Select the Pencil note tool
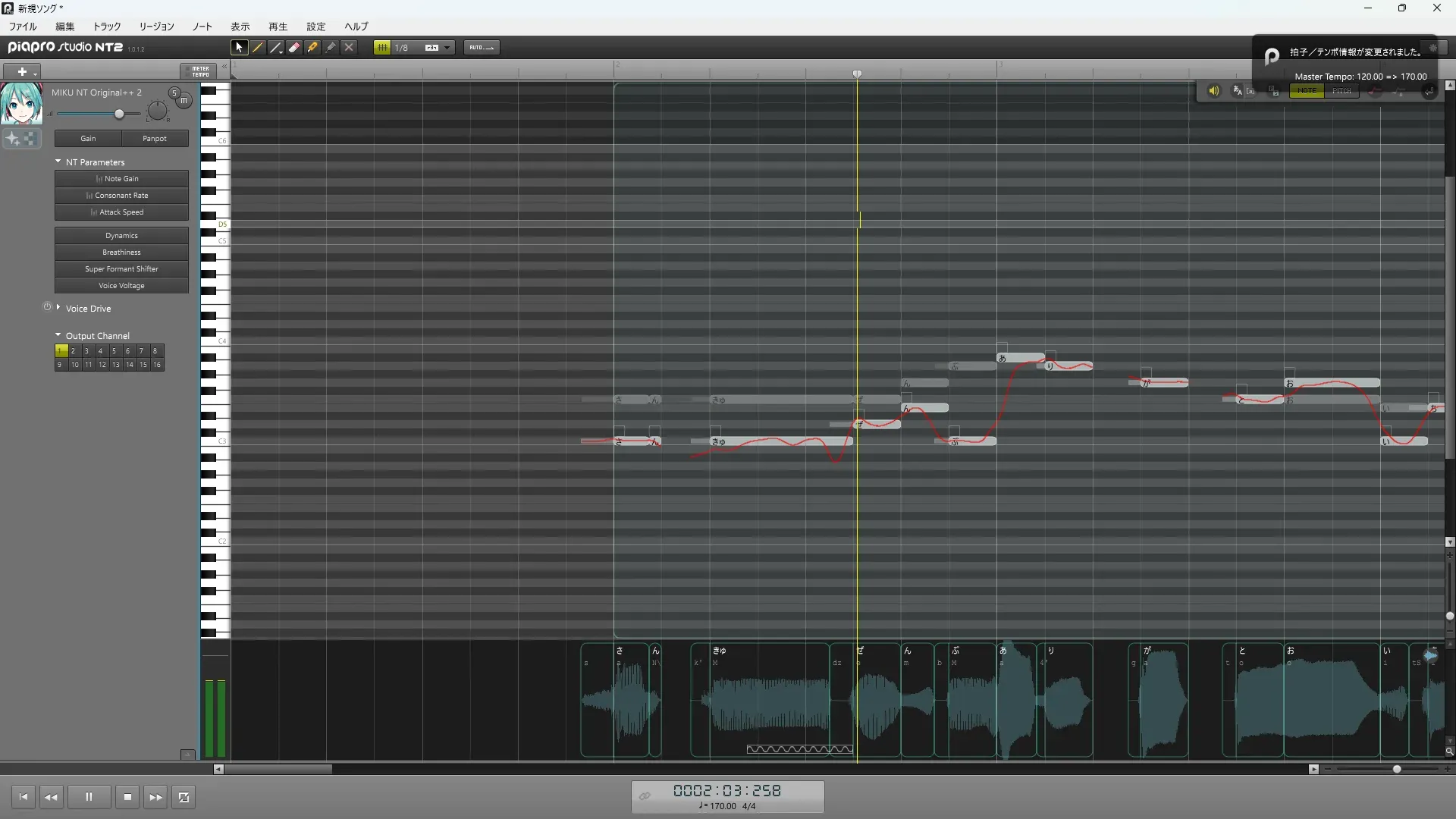The image size is (1456, 819). [258, 47]
